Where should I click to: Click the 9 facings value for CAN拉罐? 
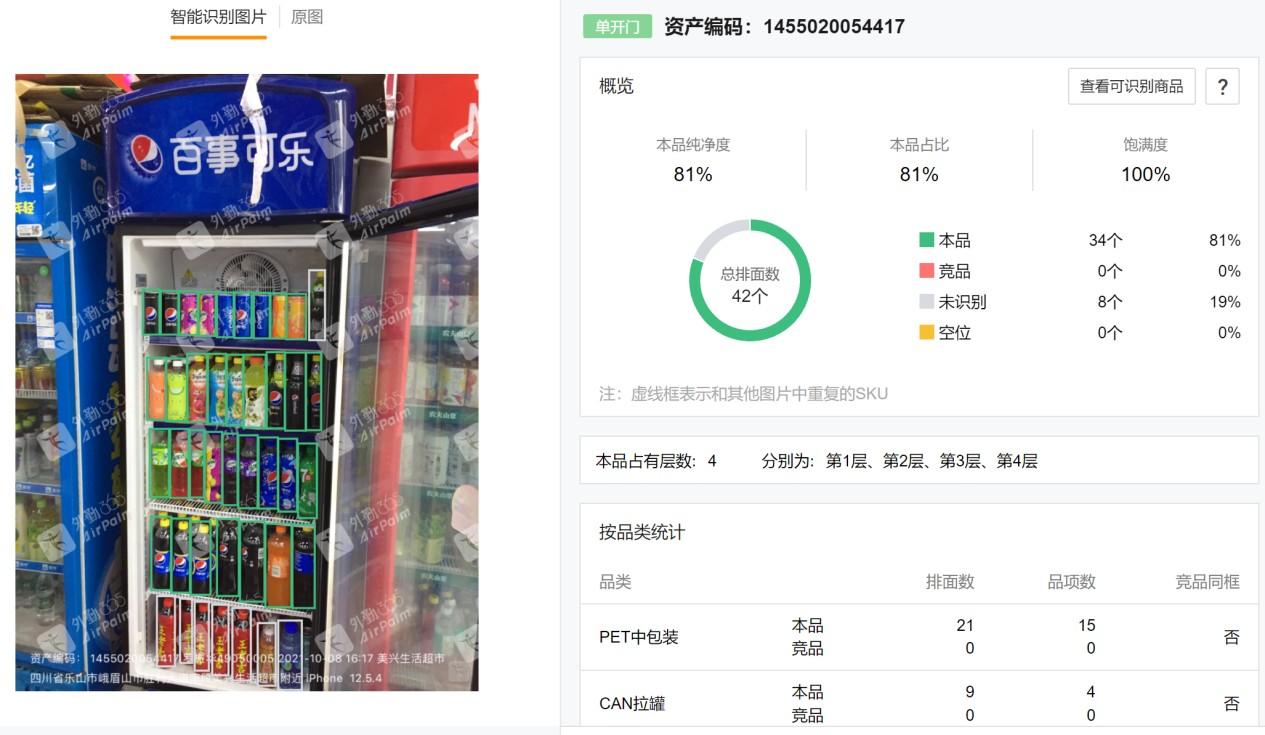pyautogui.click(x=969, y=692)
